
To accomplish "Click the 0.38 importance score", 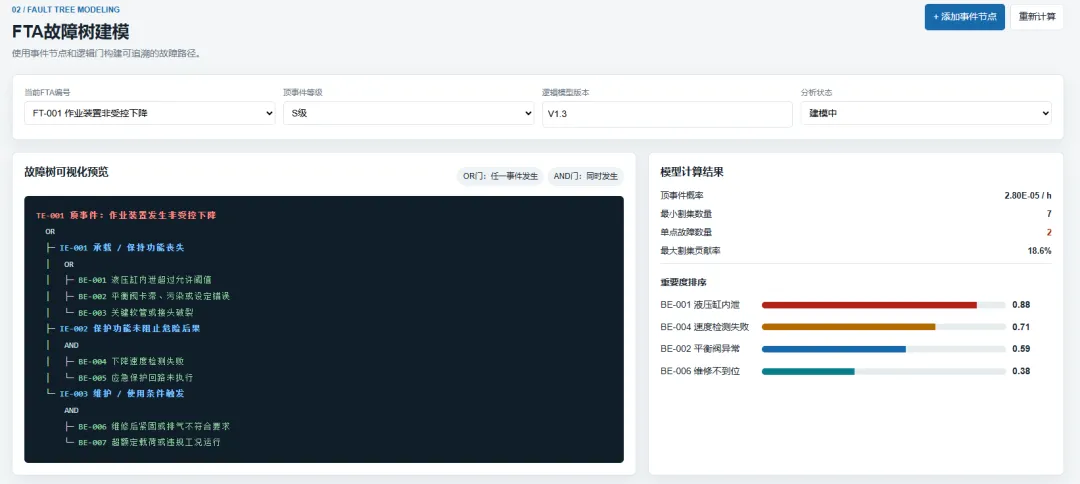I will 1021,371.
